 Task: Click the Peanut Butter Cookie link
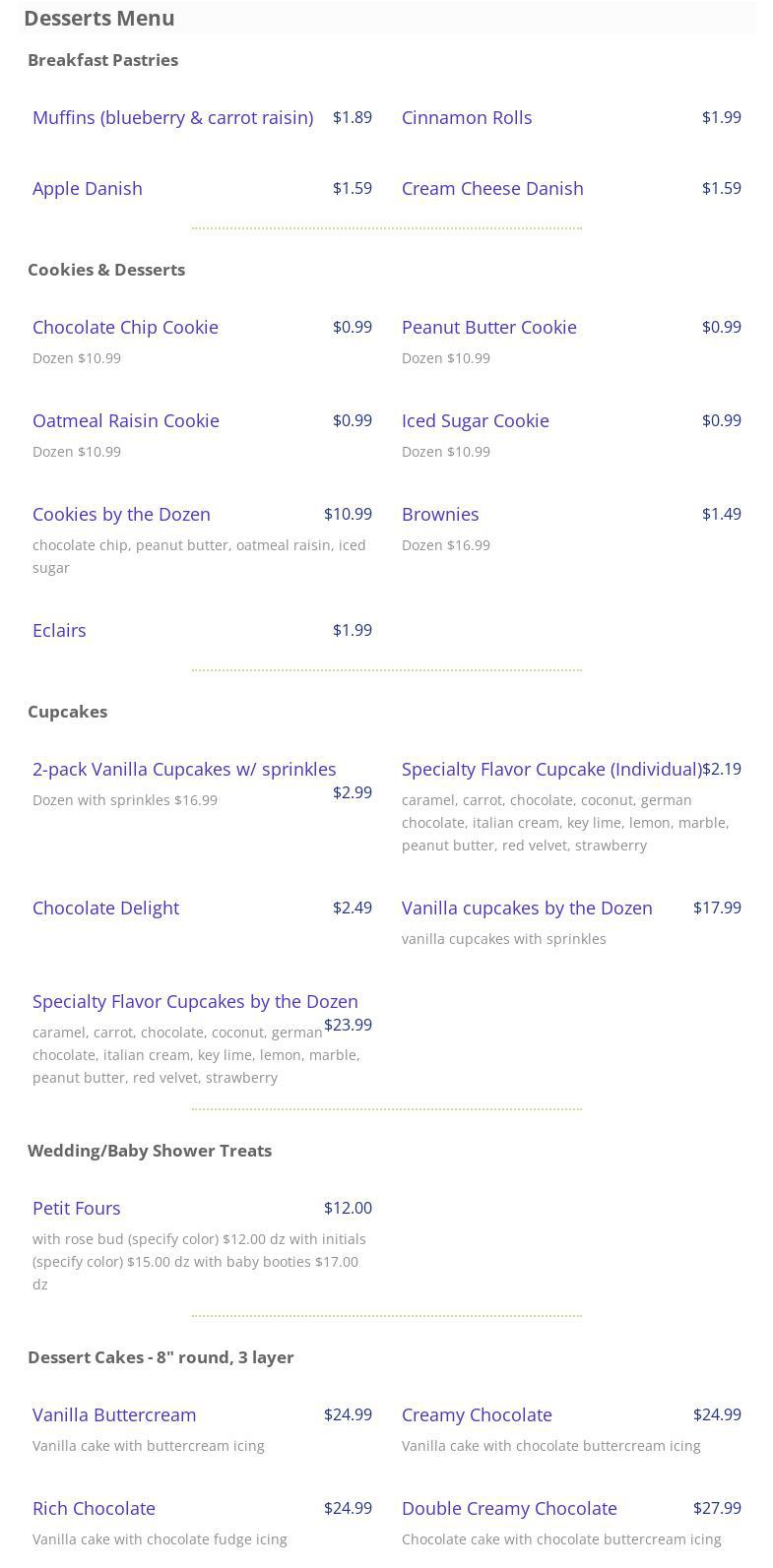click(x=488, y=328)
